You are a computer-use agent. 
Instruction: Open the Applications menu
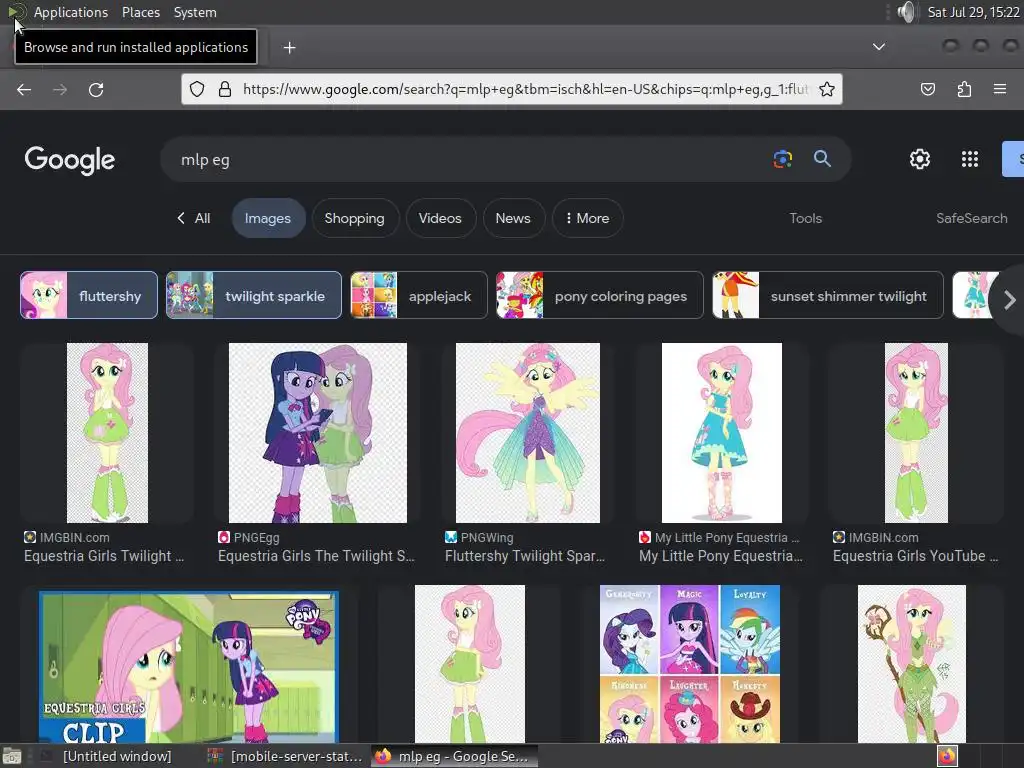click(71, 12)
